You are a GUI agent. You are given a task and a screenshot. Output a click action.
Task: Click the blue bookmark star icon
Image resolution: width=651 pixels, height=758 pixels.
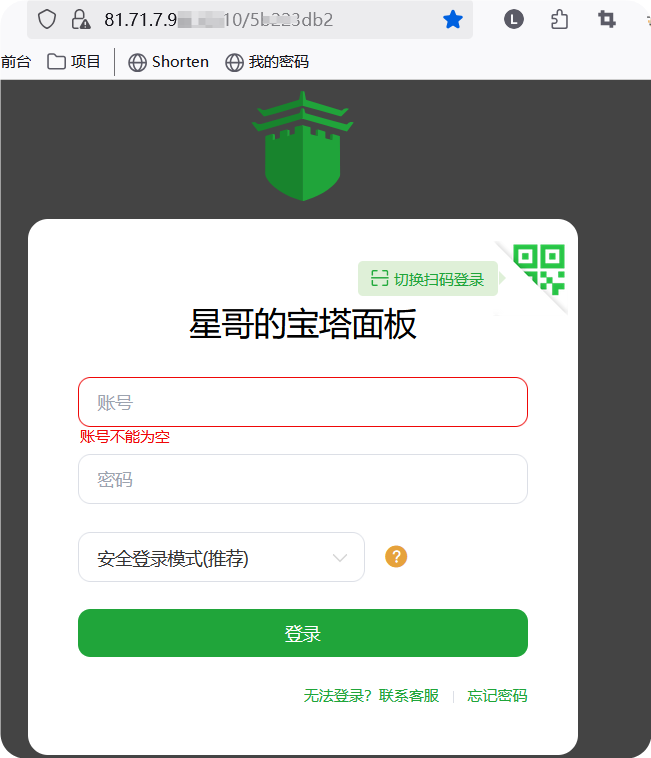point(453,20)
